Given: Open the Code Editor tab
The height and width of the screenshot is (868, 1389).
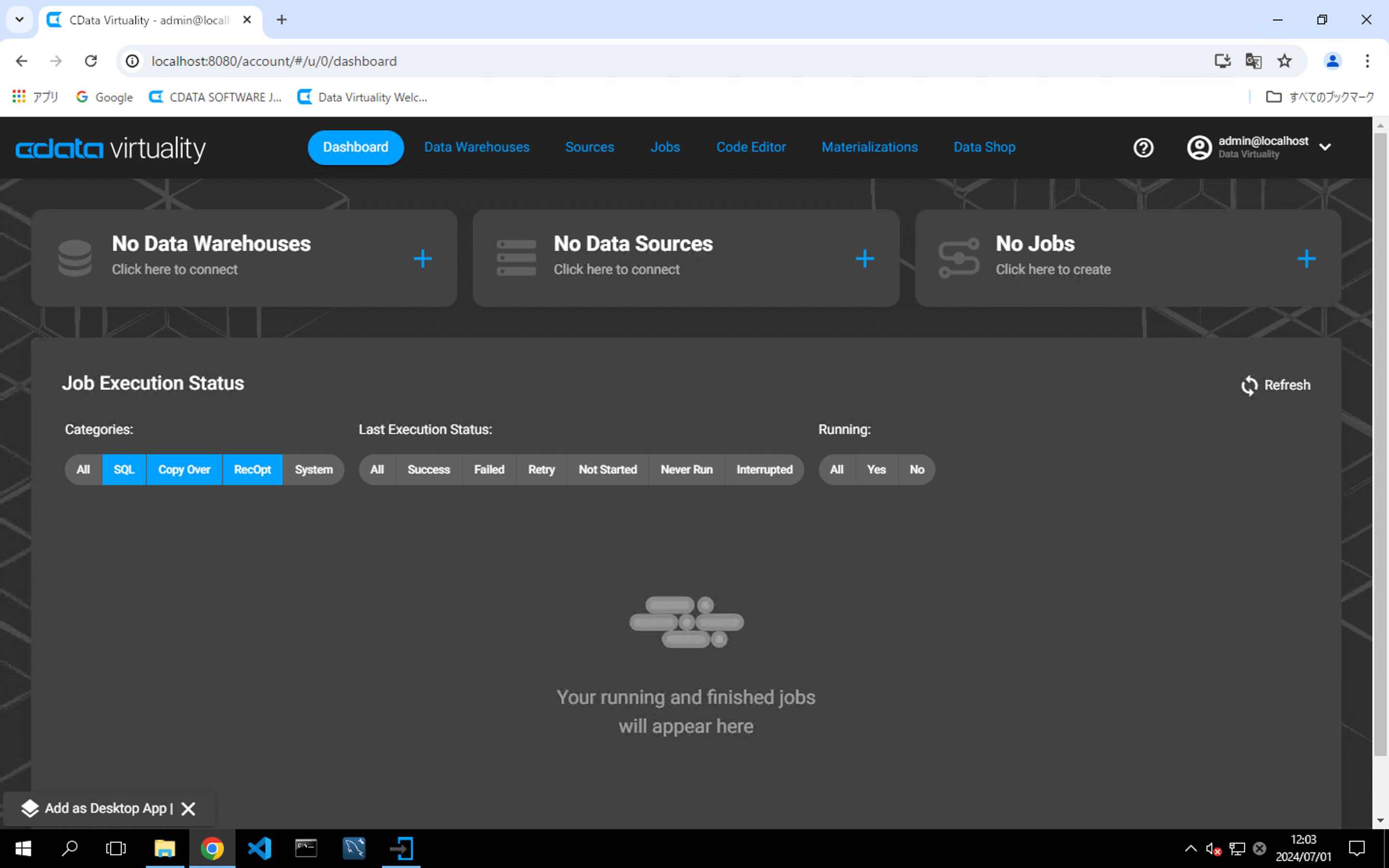Looking at the screenshot, I should [751, 147].
